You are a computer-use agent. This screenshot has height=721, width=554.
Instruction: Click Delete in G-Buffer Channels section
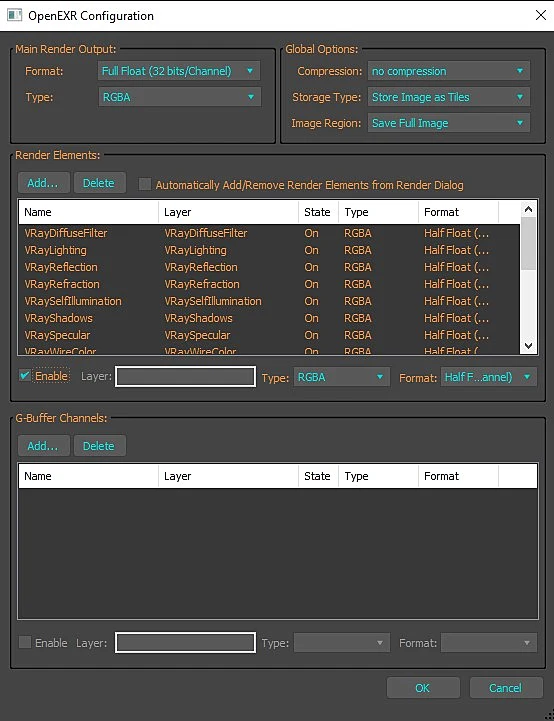99,446
